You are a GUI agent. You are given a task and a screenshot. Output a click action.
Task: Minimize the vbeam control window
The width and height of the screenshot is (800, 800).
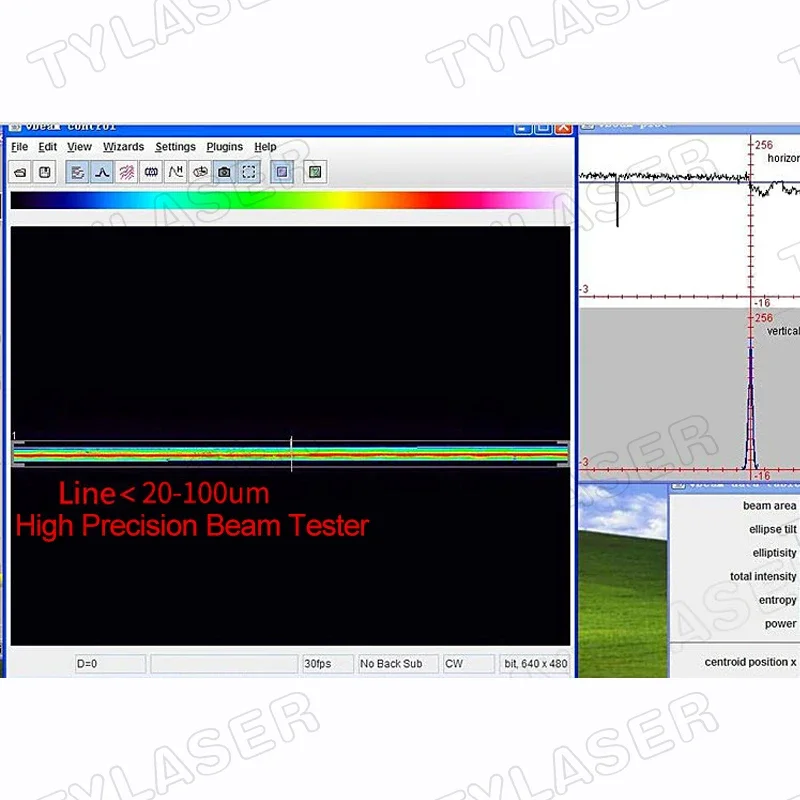point(523,129)
